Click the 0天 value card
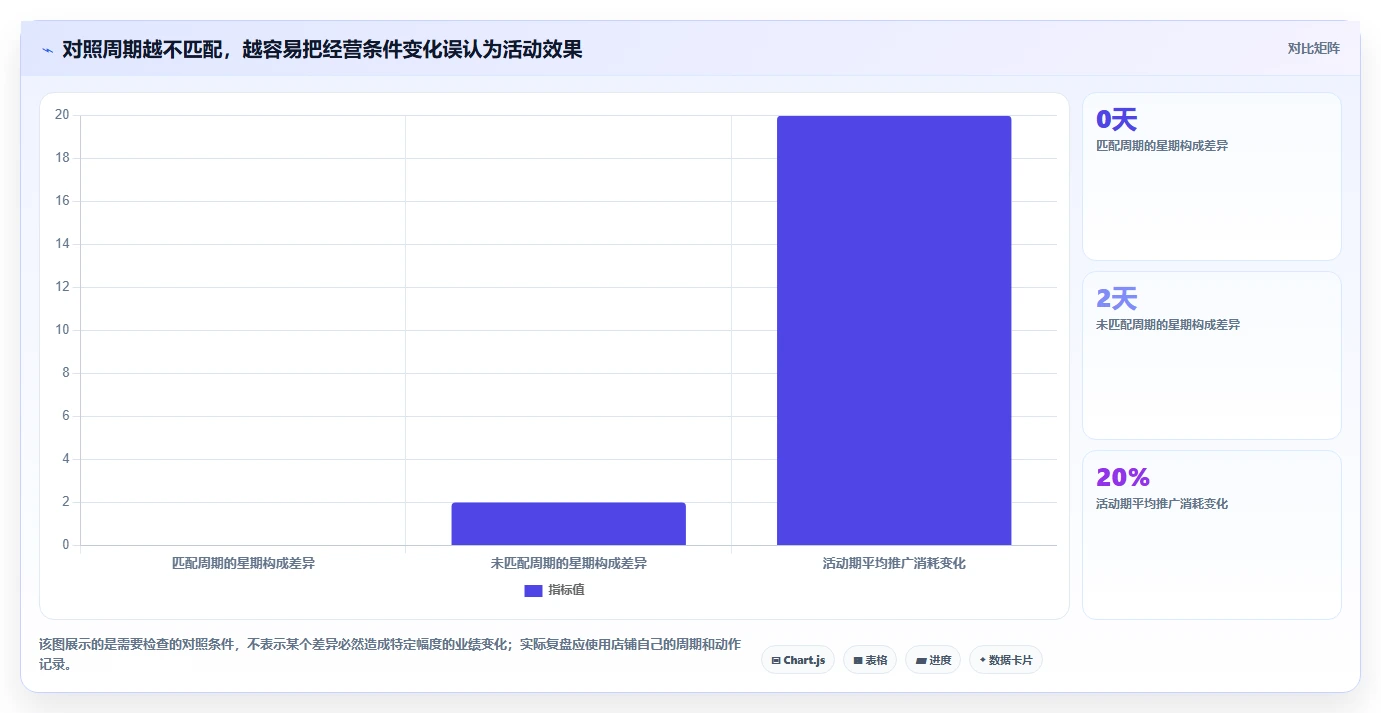The image size is (1381, 713). coord(1211,177)
